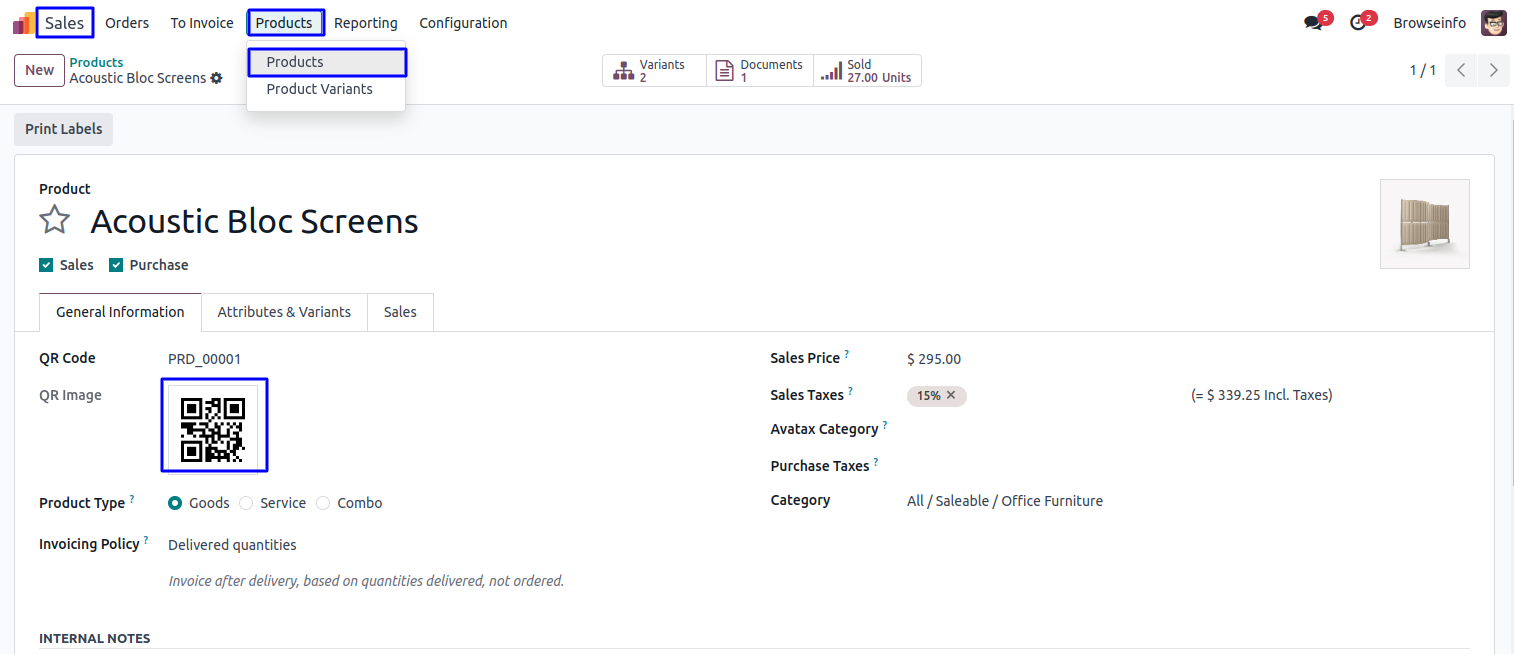This screenshot has height=654, width=1514.
Task: Remove the 15% sales tax tag
Action: point(951,395)
